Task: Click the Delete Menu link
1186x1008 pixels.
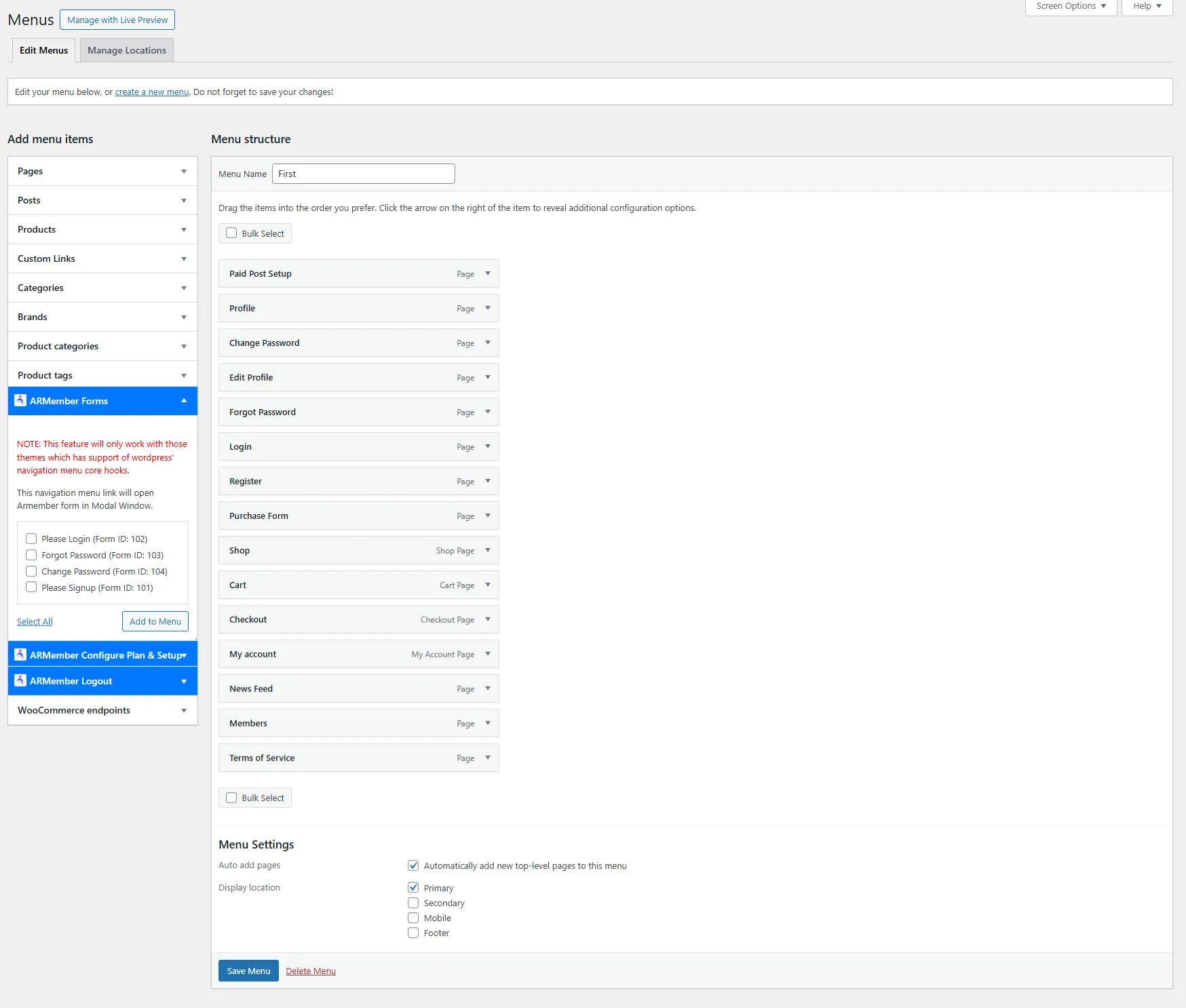Action: click(310, 970)
